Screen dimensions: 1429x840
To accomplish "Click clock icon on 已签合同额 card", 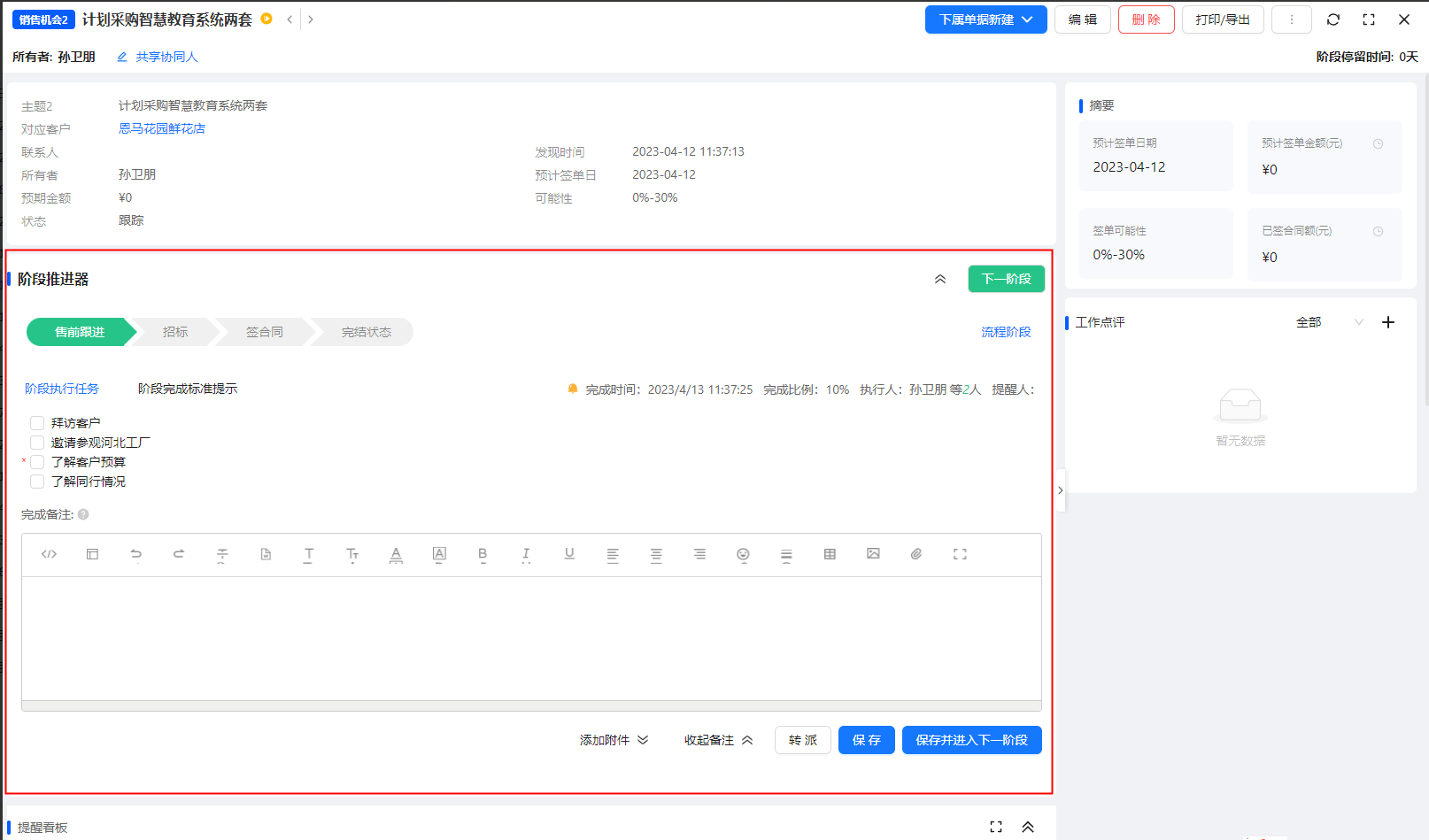I will click(1378, 231).
